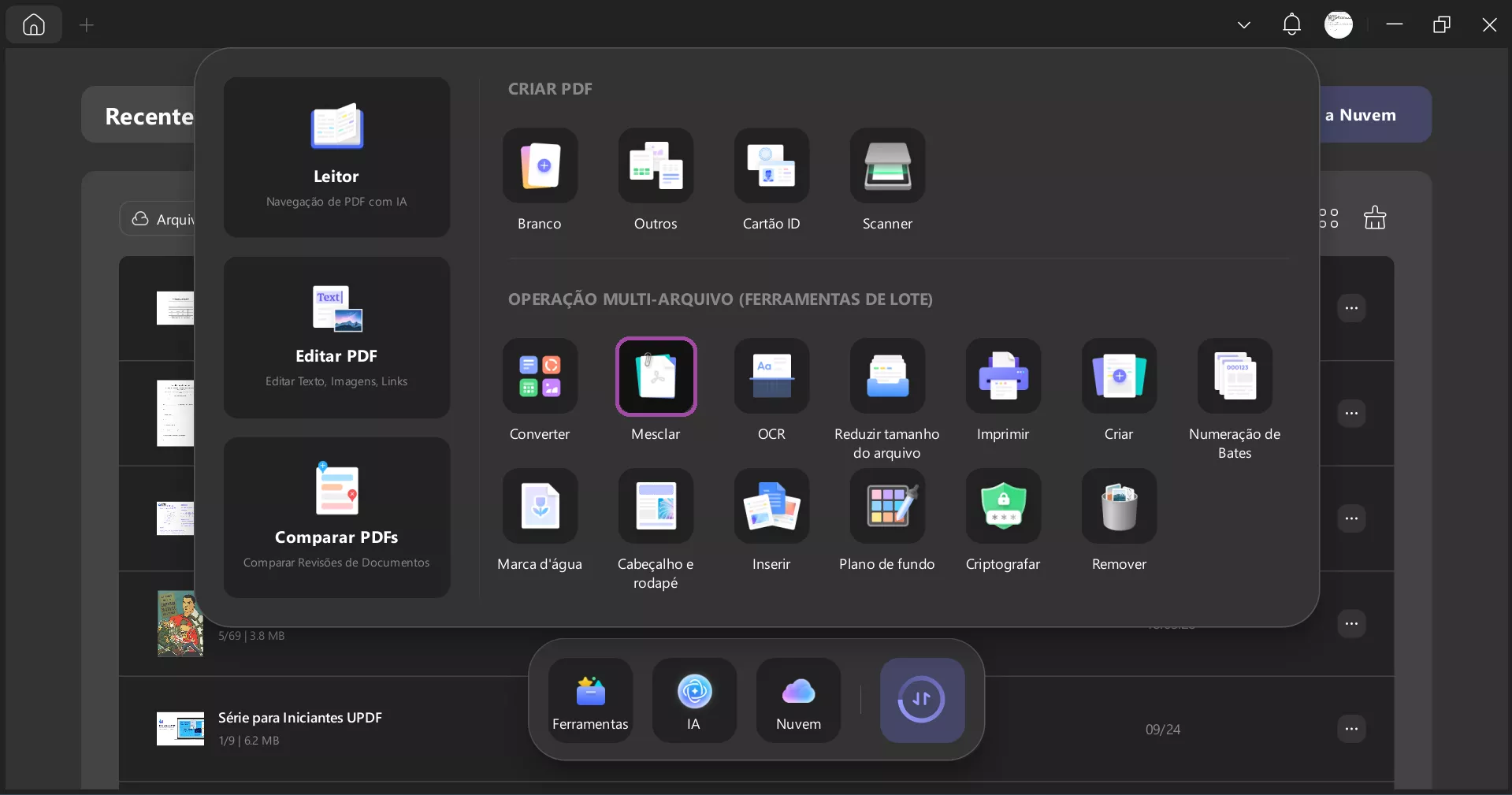Select the Marca d'água tool
This screenshot has height=795, width=1512.
540,506
